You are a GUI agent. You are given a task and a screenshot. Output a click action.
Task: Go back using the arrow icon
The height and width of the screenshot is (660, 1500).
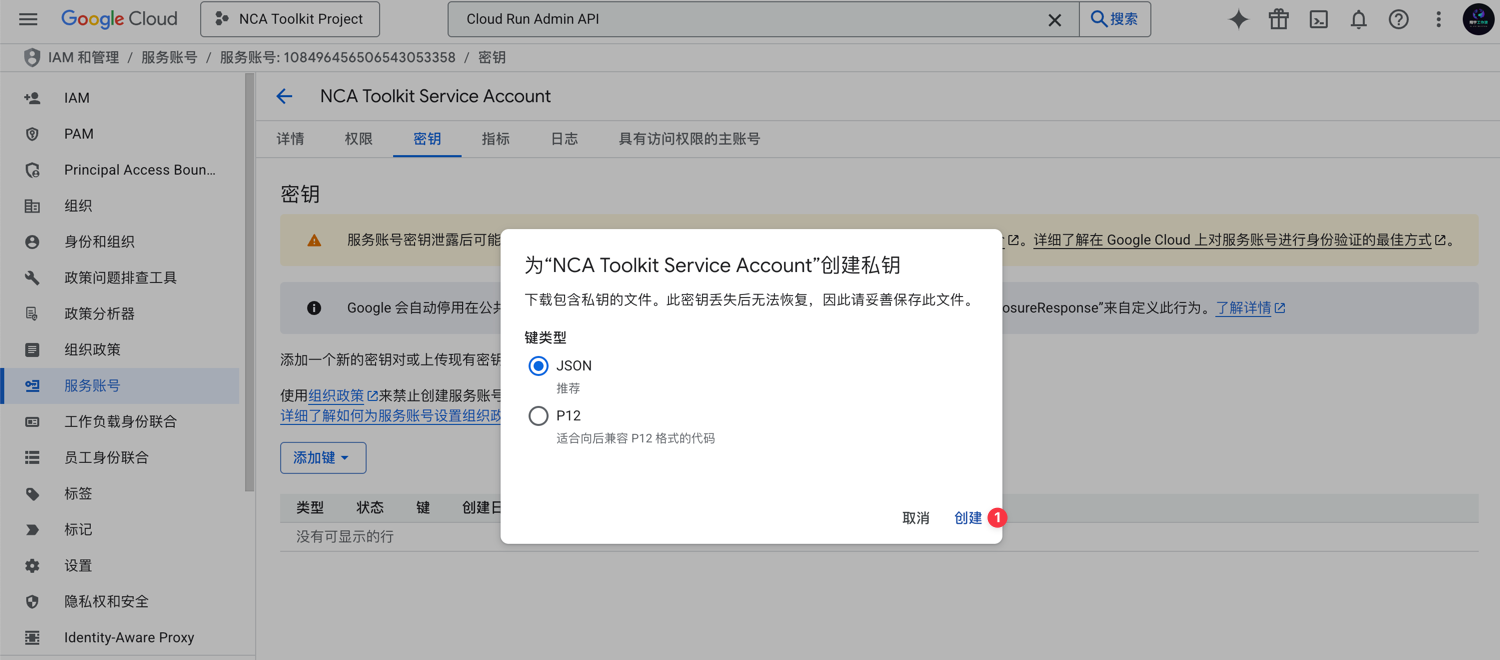285,96
